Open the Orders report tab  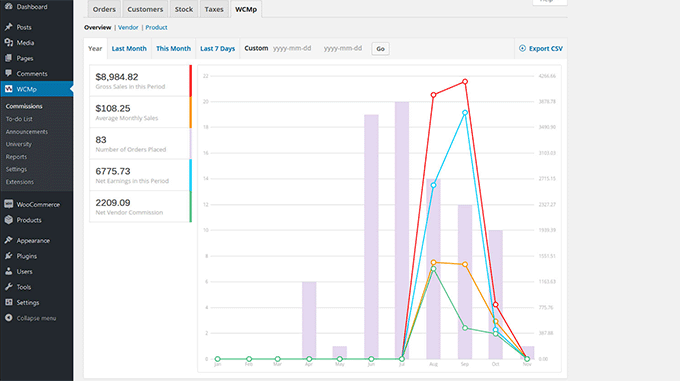coord(104,9)
